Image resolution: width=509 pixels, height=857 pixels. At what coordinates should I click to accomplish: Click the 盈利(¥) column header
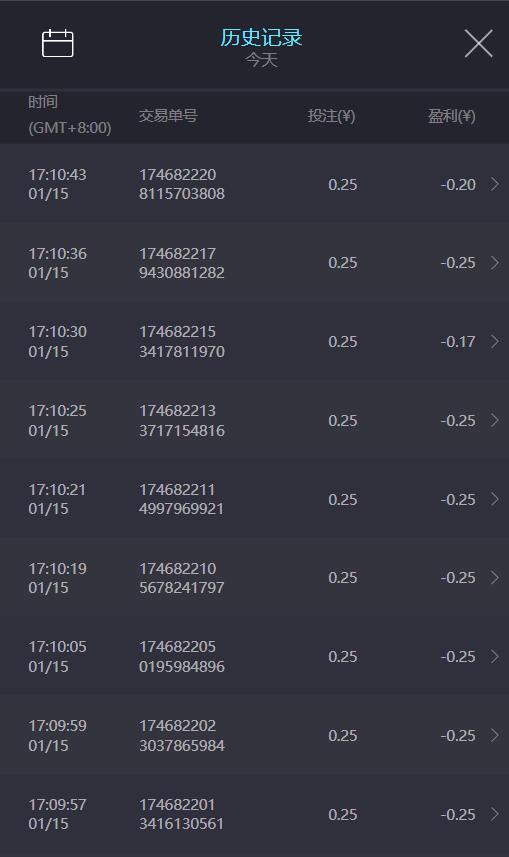pyautogui.click(x=452, y=116)
